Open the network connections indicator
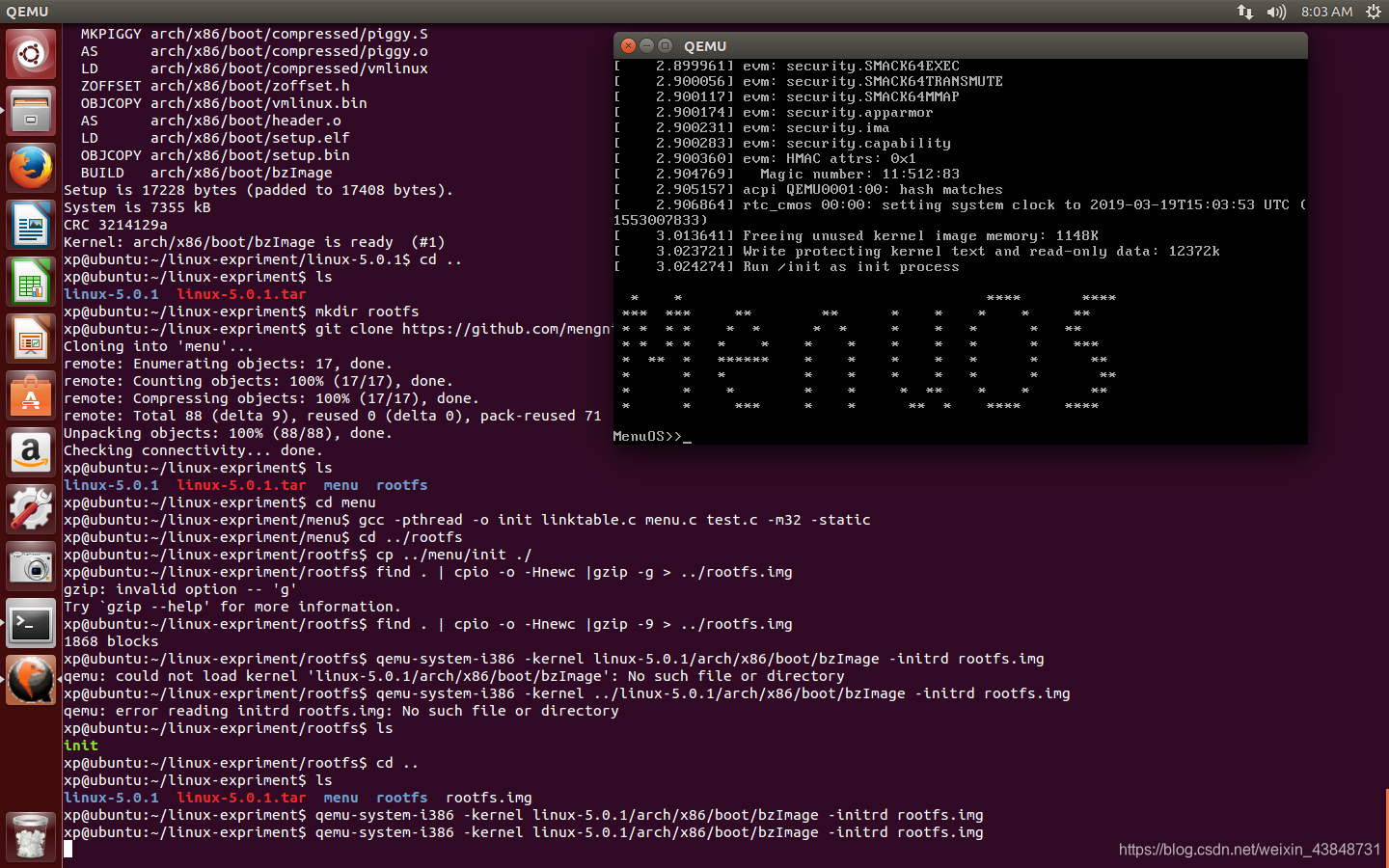This screenshot has height=868, width=1389. click(1245, 12)
